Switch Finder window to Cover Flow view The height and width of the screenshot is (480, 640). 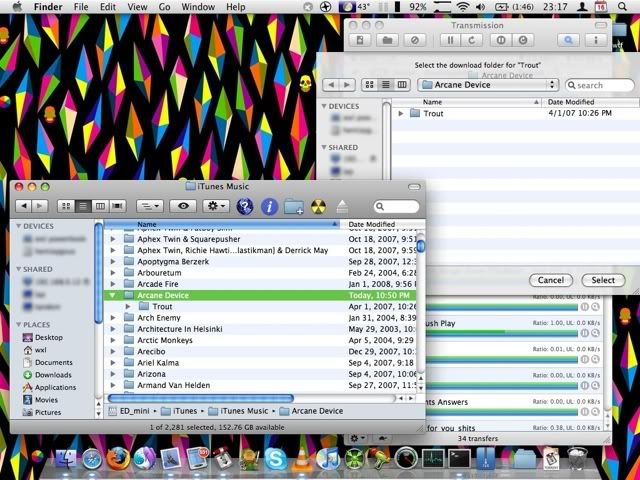pos(118,206)
